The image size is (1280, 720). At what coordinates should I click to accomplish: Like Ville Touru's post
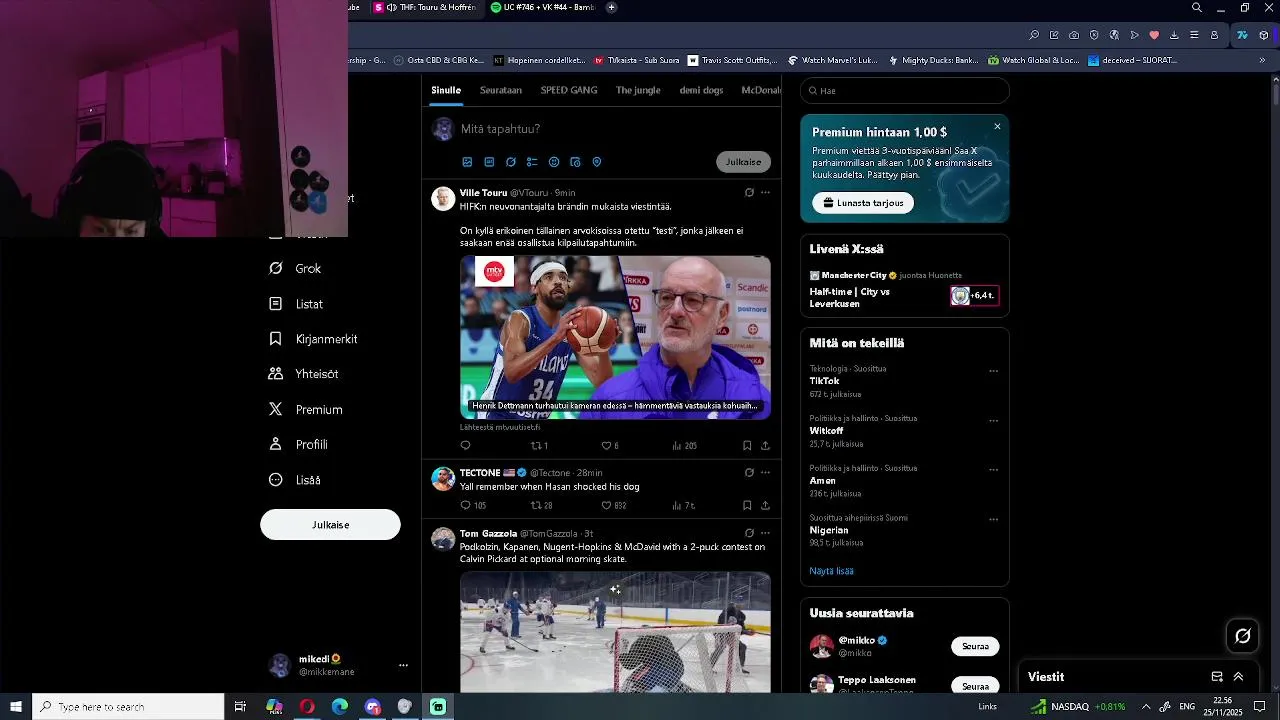pyautogui.click(x=606, y=446)
